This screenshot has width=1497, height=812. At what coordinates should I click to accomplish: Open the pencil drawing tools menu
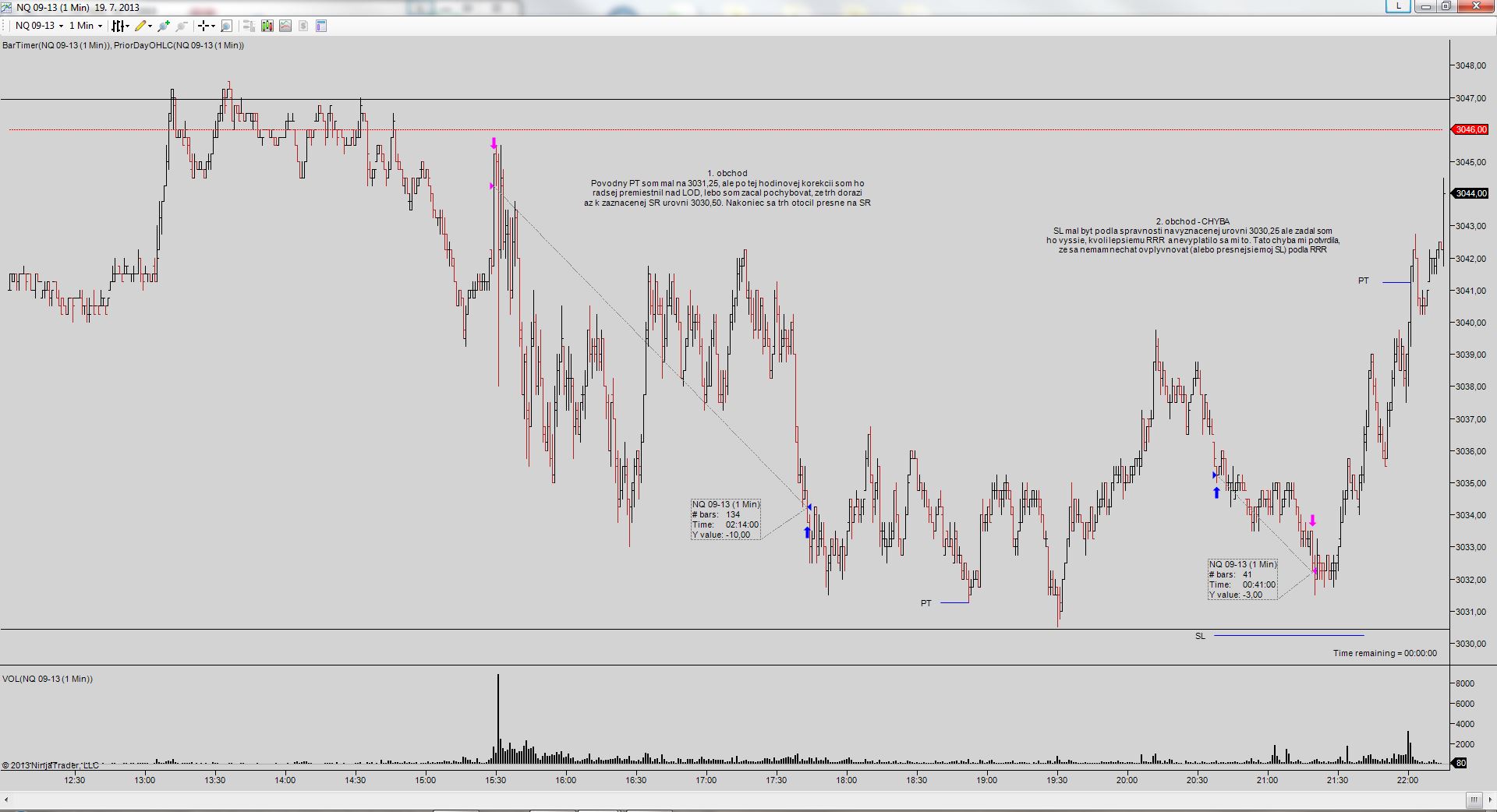[143, 26]
